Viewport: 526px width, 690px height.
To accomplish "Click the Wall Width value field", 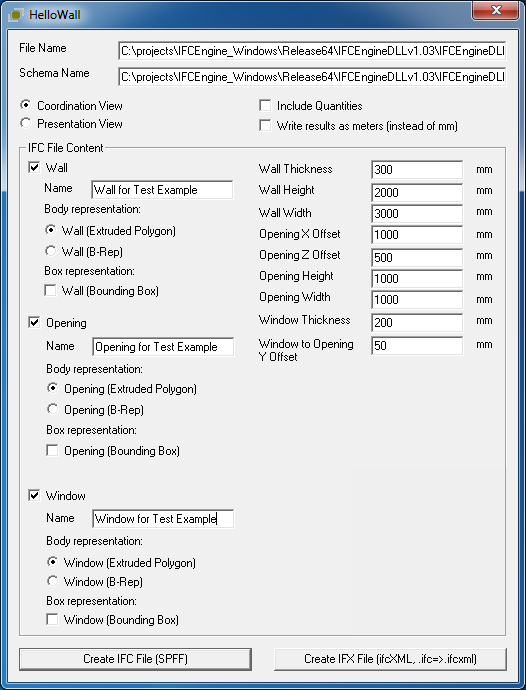I will (x=417, y=213).
